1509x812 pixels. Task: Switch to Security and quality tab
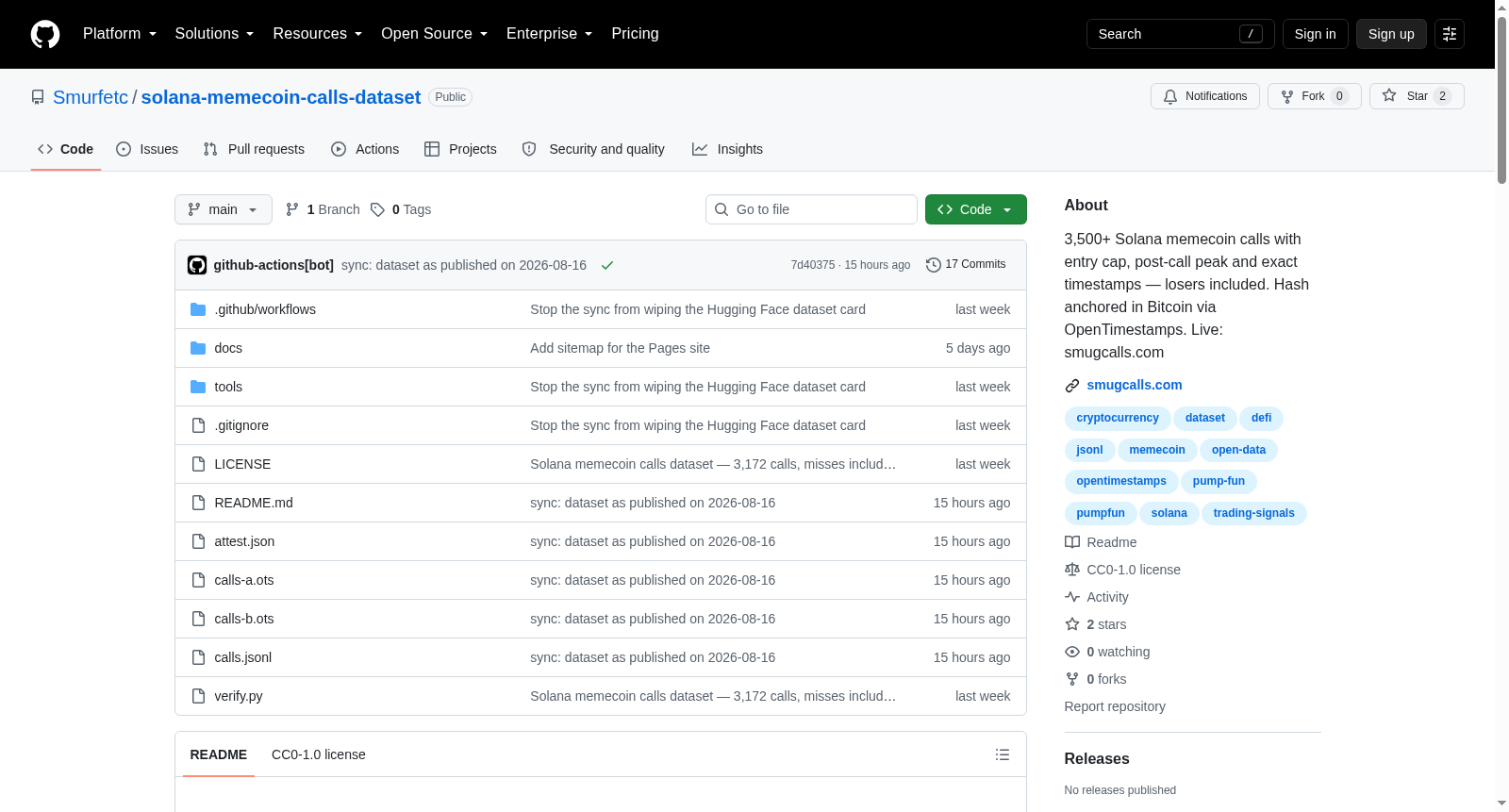593,149
